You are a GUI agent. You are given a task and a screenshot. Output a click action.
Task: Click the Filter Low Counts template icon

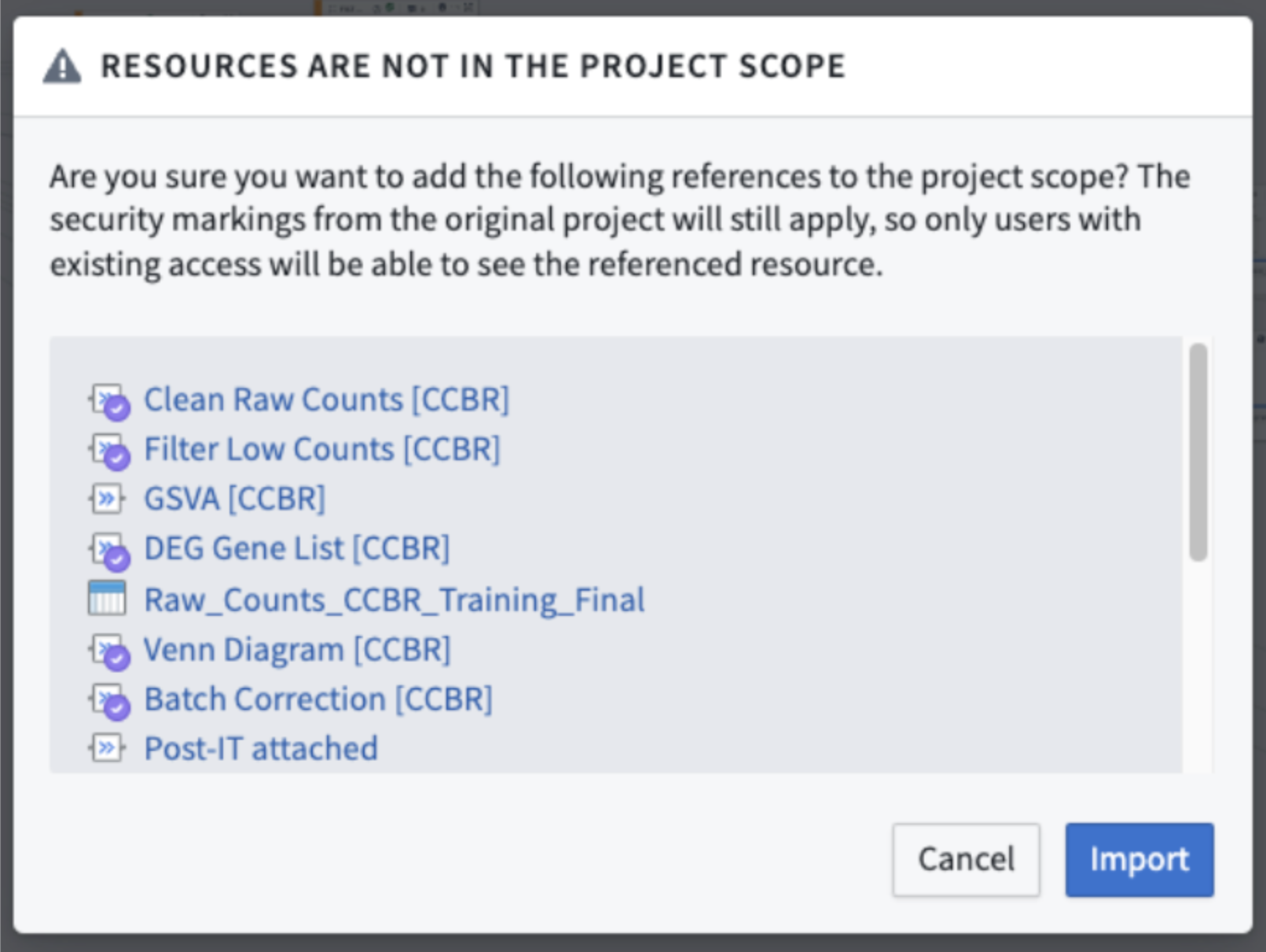point(108,450)
